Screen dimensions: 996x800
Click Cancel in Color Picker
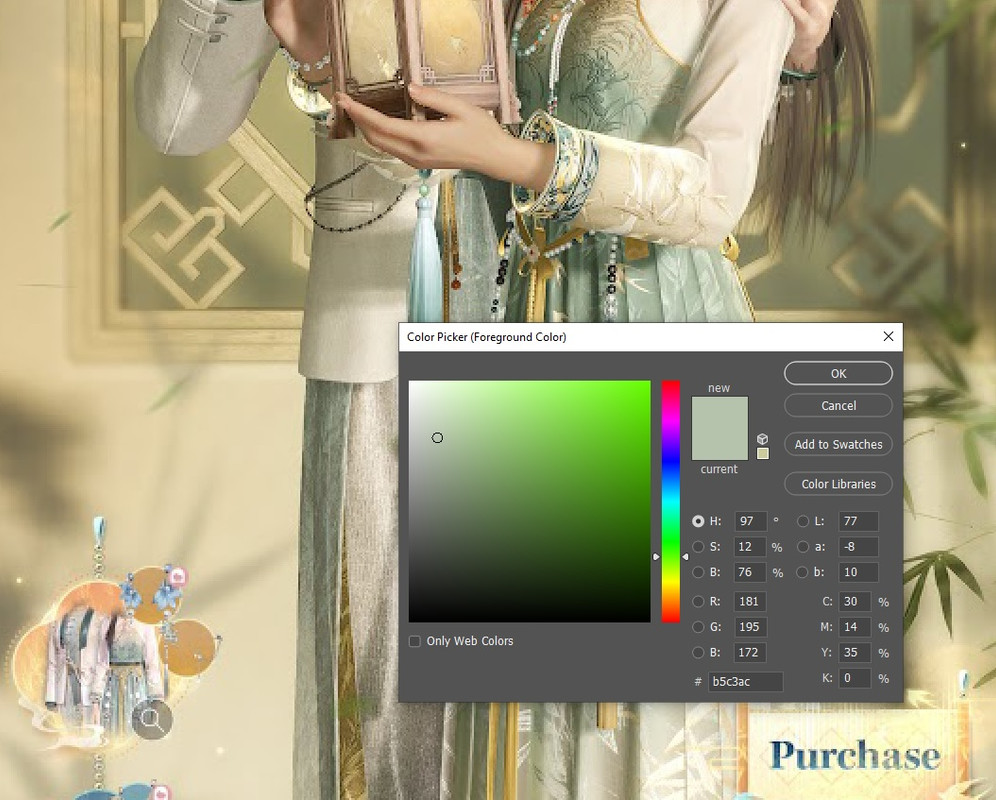click(838, 405)
